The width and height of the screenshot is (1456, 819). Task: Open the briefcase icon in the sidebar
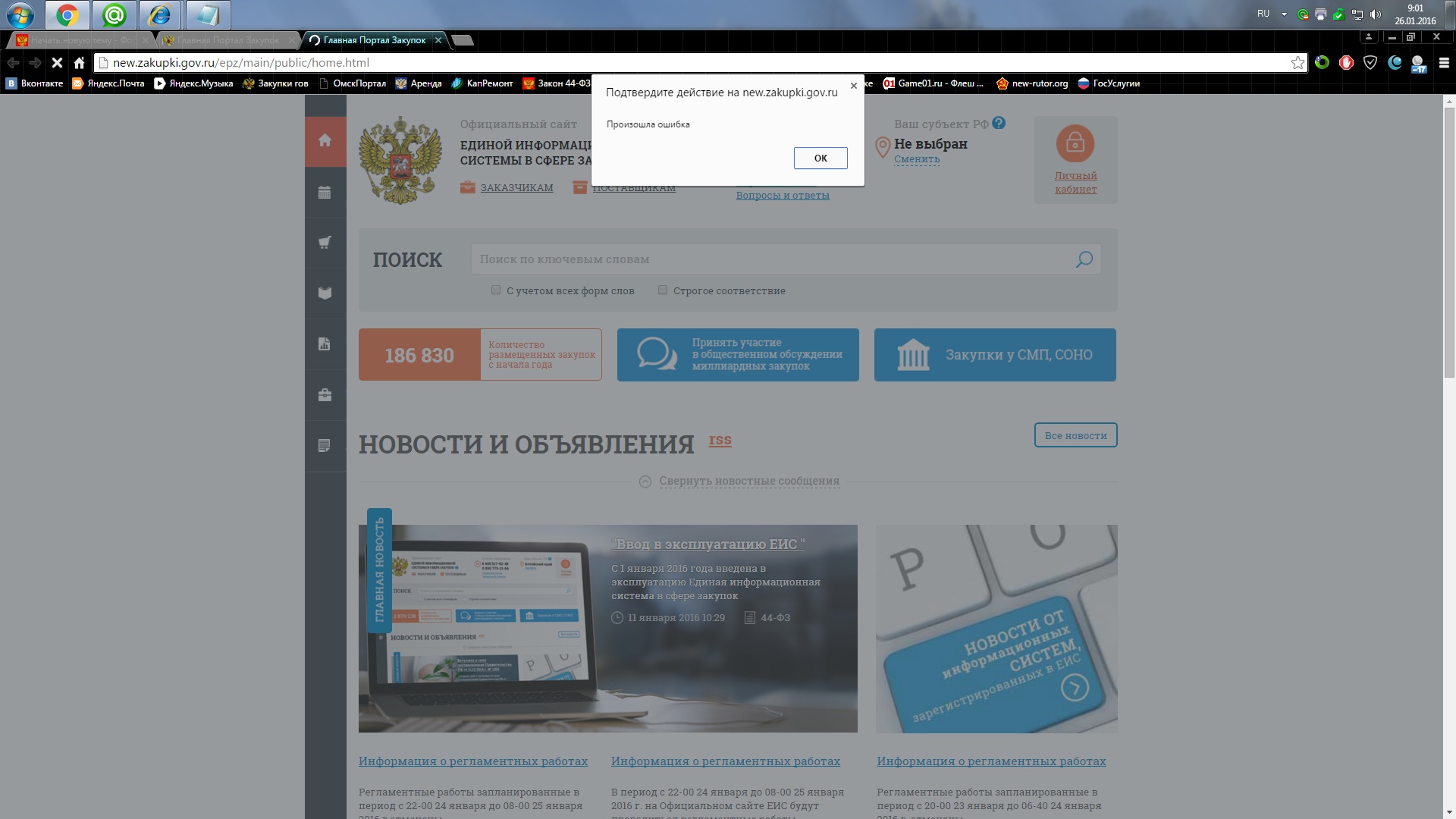(x=325, y=395)
